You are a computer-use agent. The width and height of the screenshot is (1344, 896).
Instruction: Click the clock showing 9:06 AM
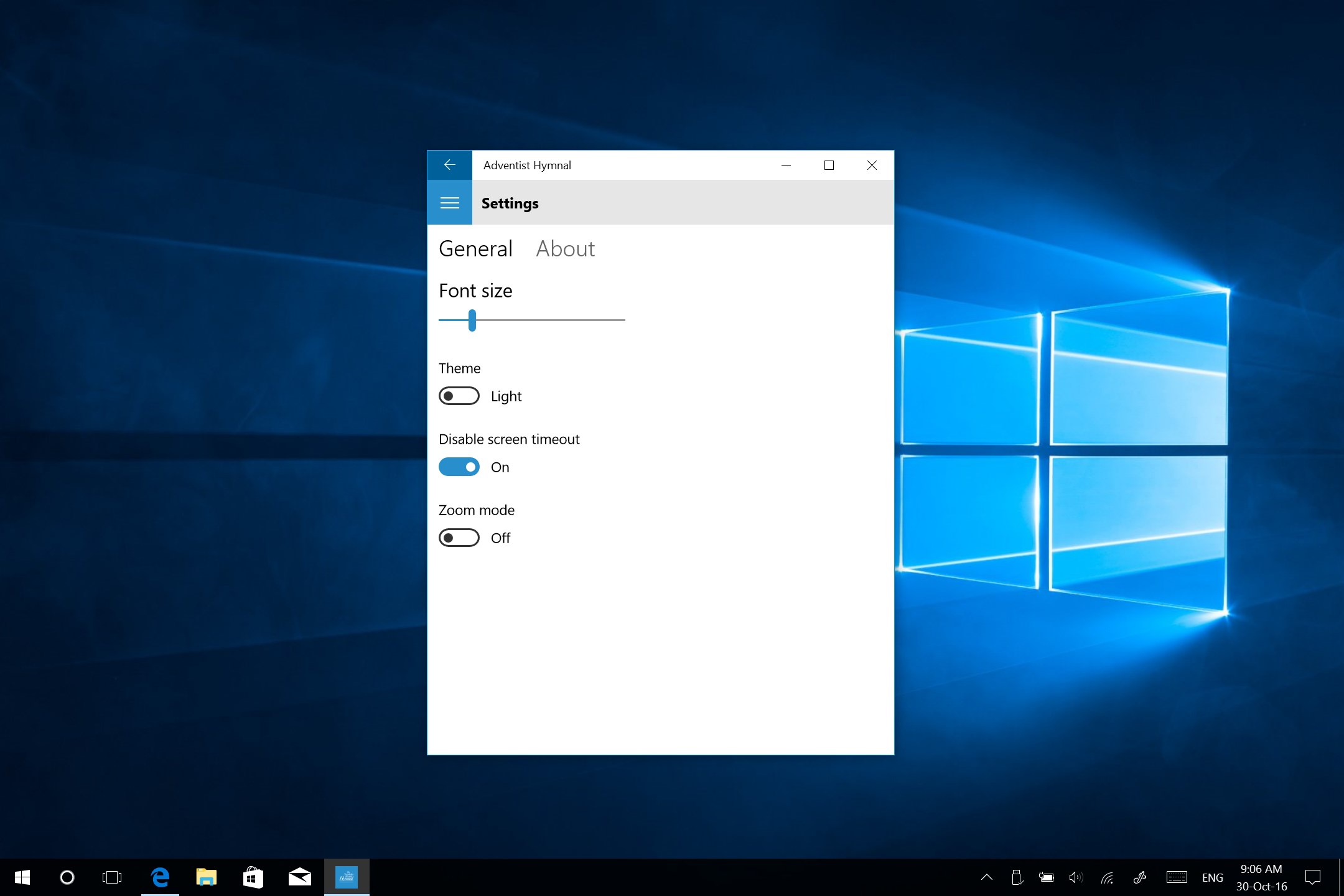pos(1261,877)
